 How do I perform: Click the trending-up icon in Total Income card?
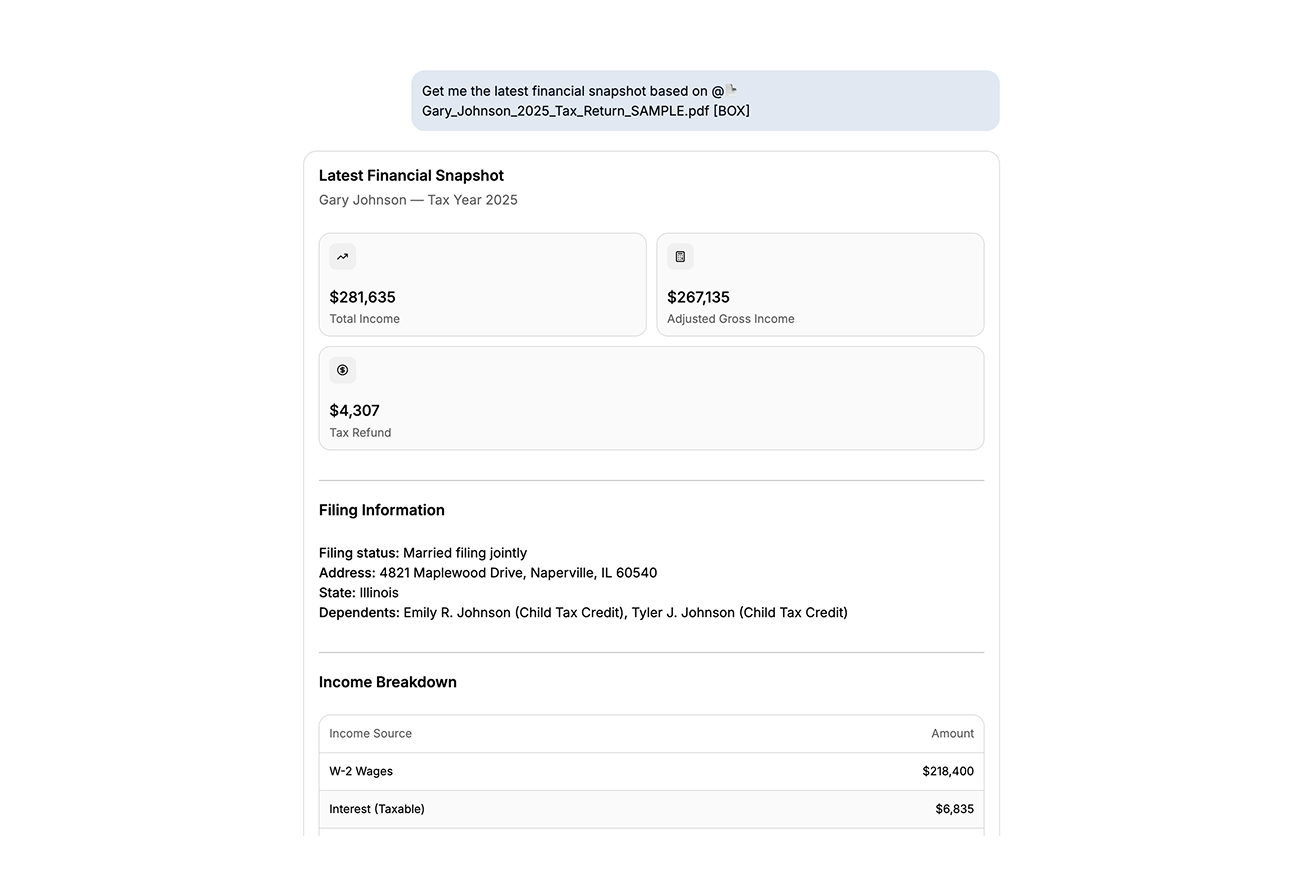[x=342, y=257]
